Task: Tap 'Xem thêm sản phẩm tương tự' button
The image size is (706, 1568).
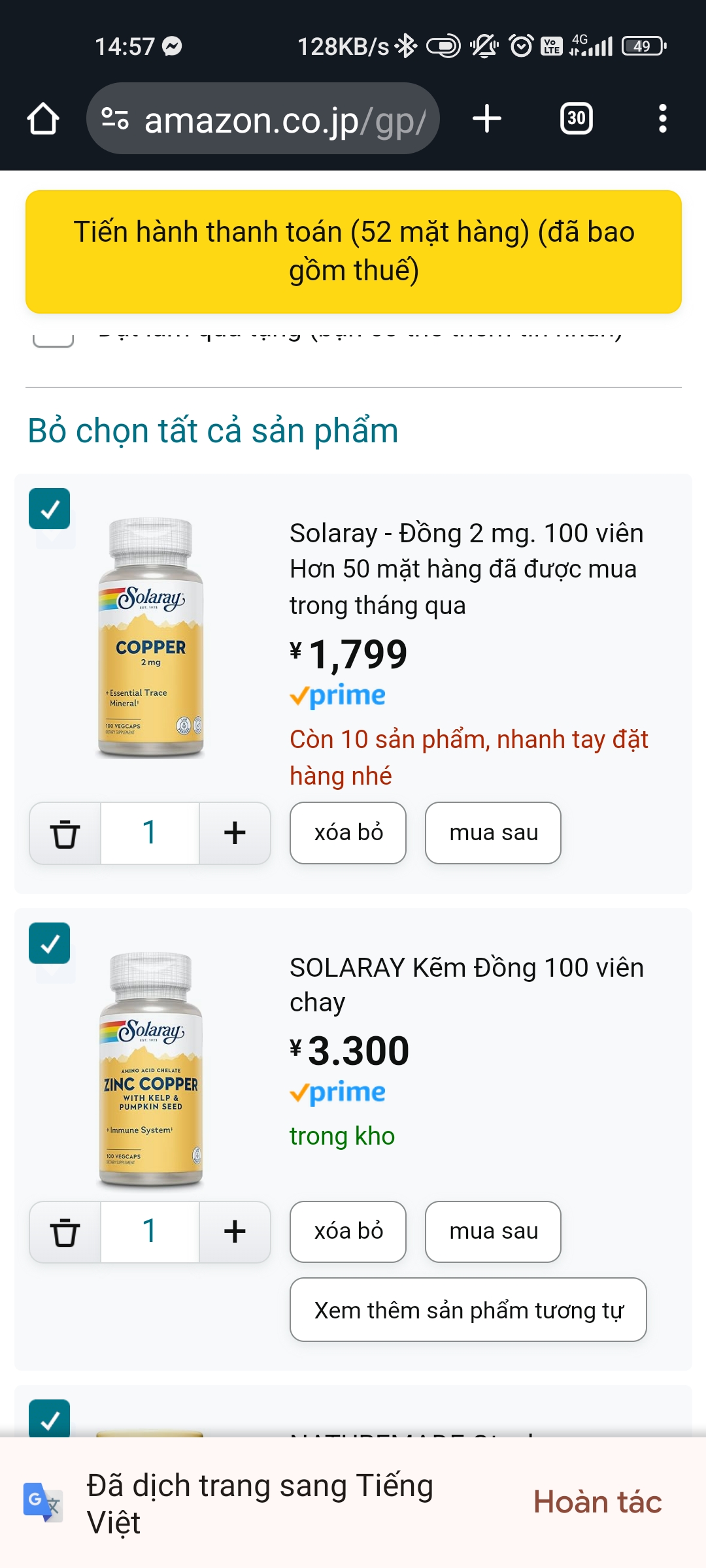Action: tap(468, 1310)
